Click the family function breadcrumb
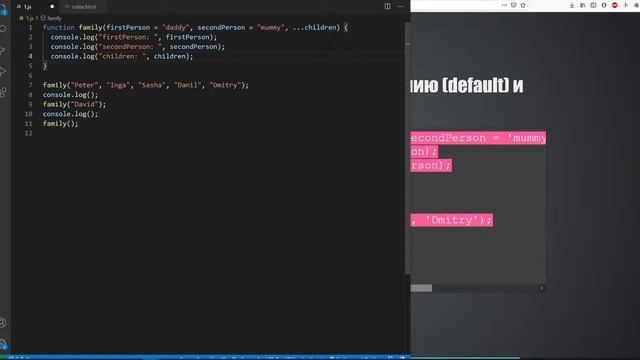 (51, 18)
